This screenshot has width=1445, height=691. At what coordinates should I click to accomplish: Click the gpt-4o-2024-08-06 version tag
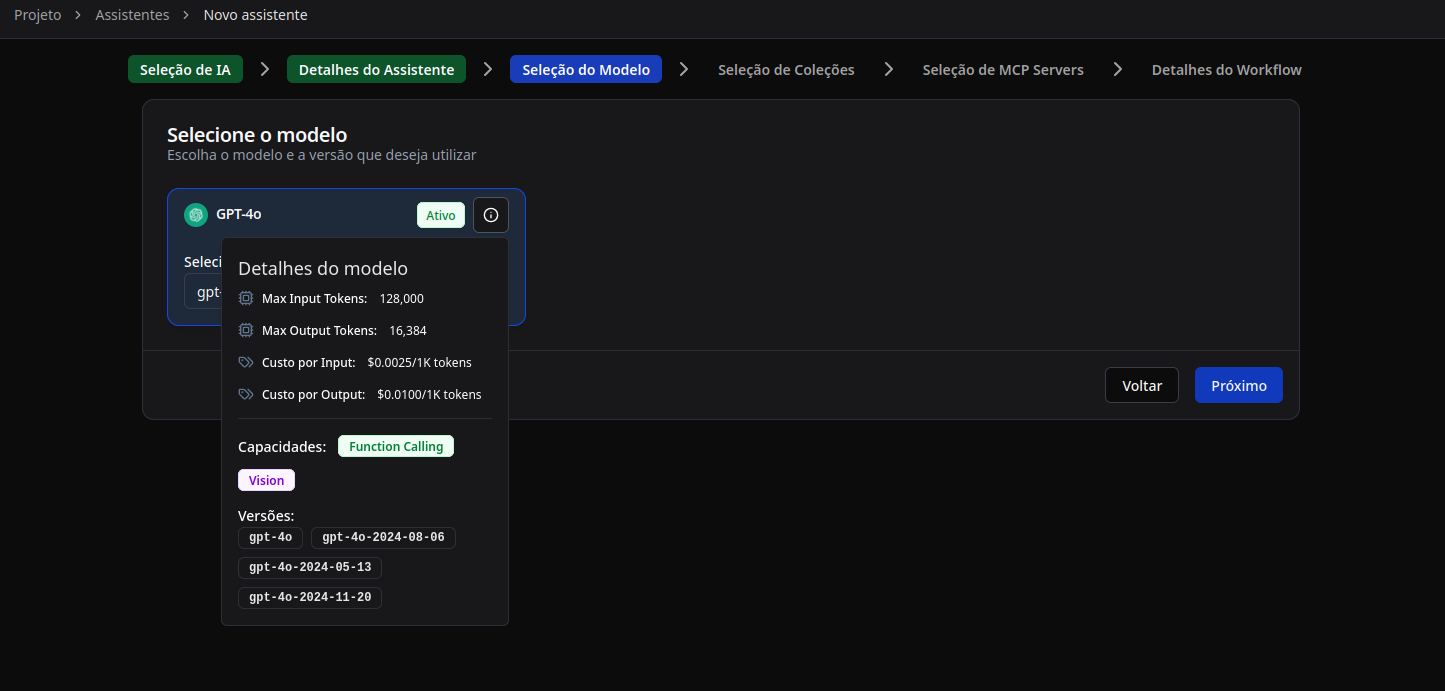pos(383,538)
